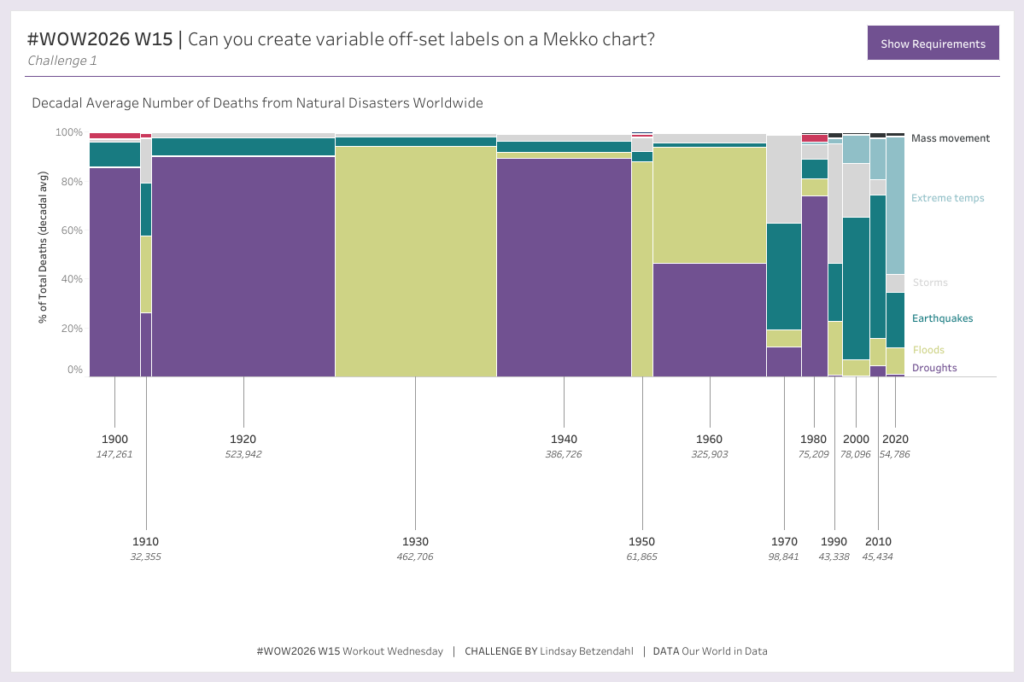The height and width of the screenshot is (682, 1024).
Task: Click the Floods legend label
Action: [927, 350]
